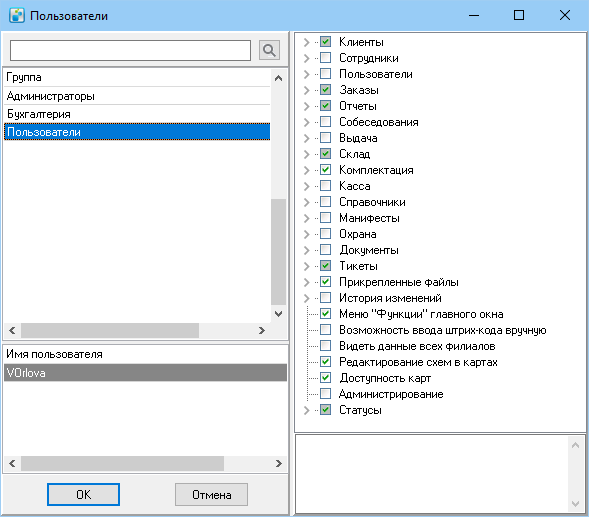
Task: Expand the История изменений node
Action: [307, 298]
